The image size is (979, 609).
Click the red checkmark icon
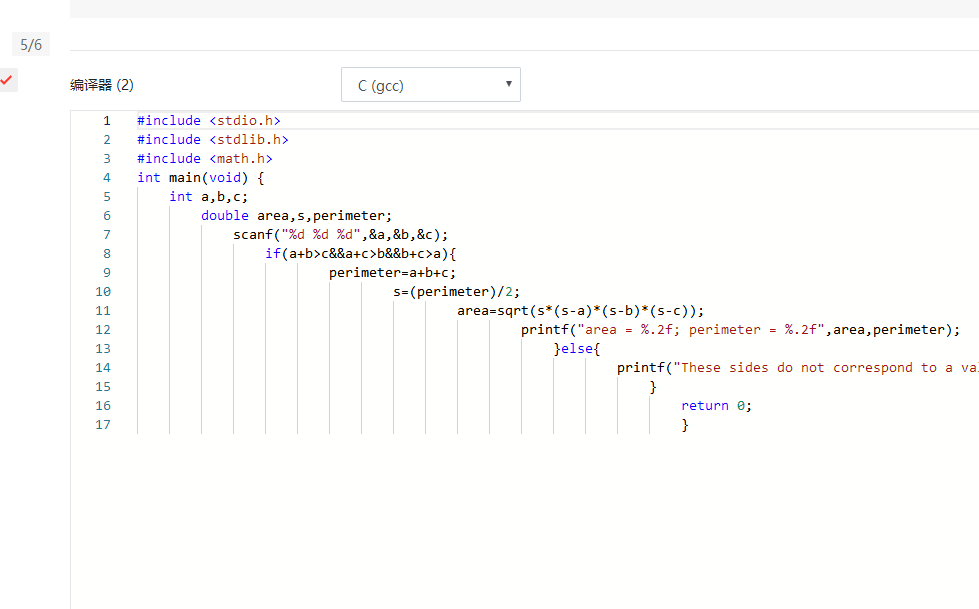(x=7, y=79)
